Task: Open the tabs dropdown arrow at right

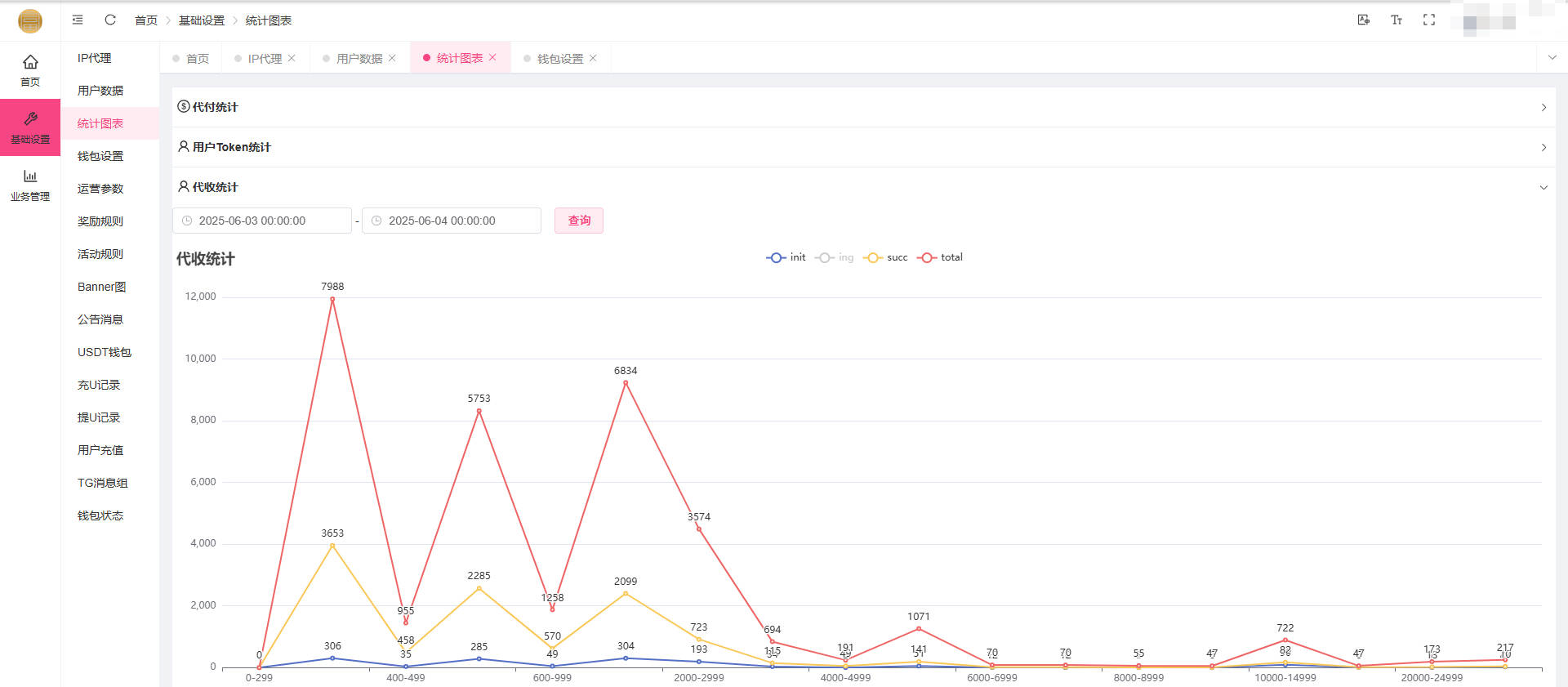Action: (x=1552, y=58)
